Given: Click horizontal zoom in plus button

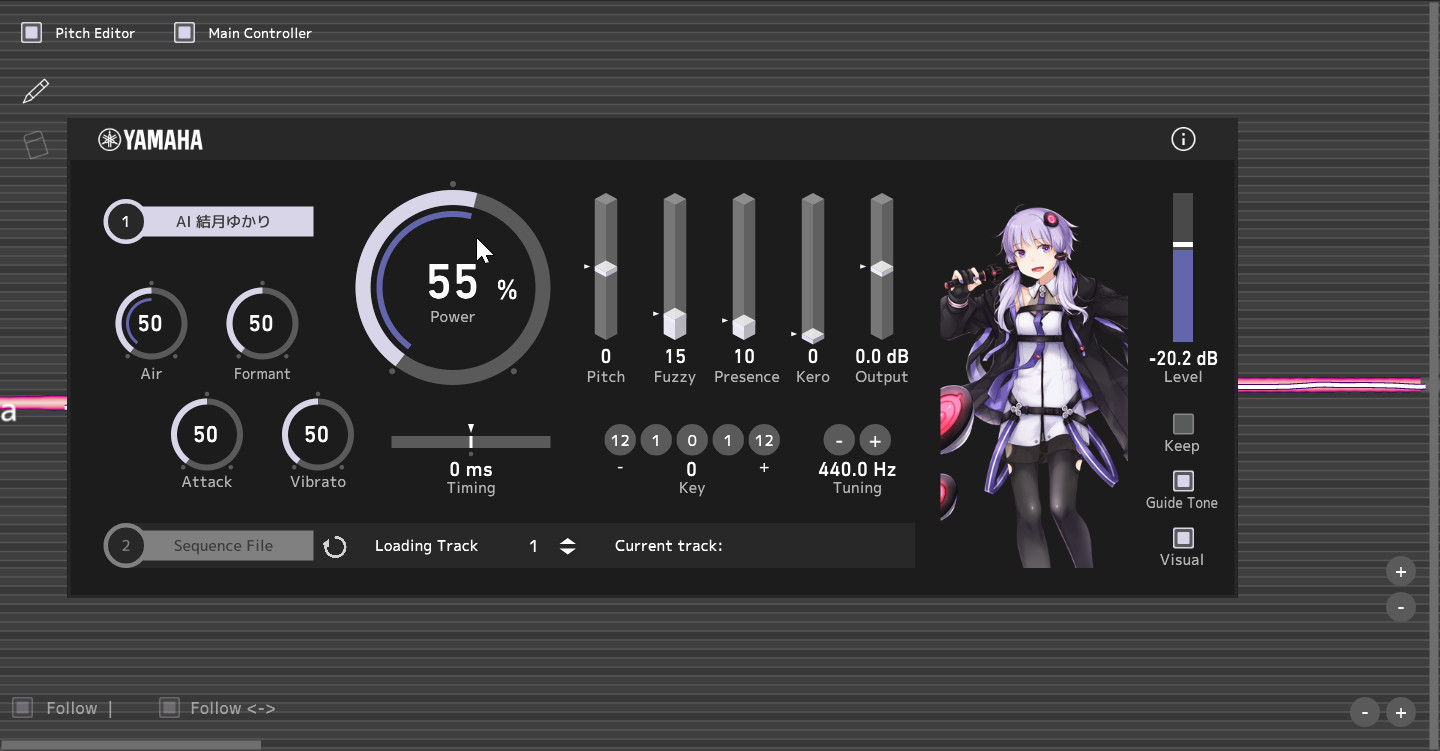Looking at the screenshot, I should point(1401,712).
